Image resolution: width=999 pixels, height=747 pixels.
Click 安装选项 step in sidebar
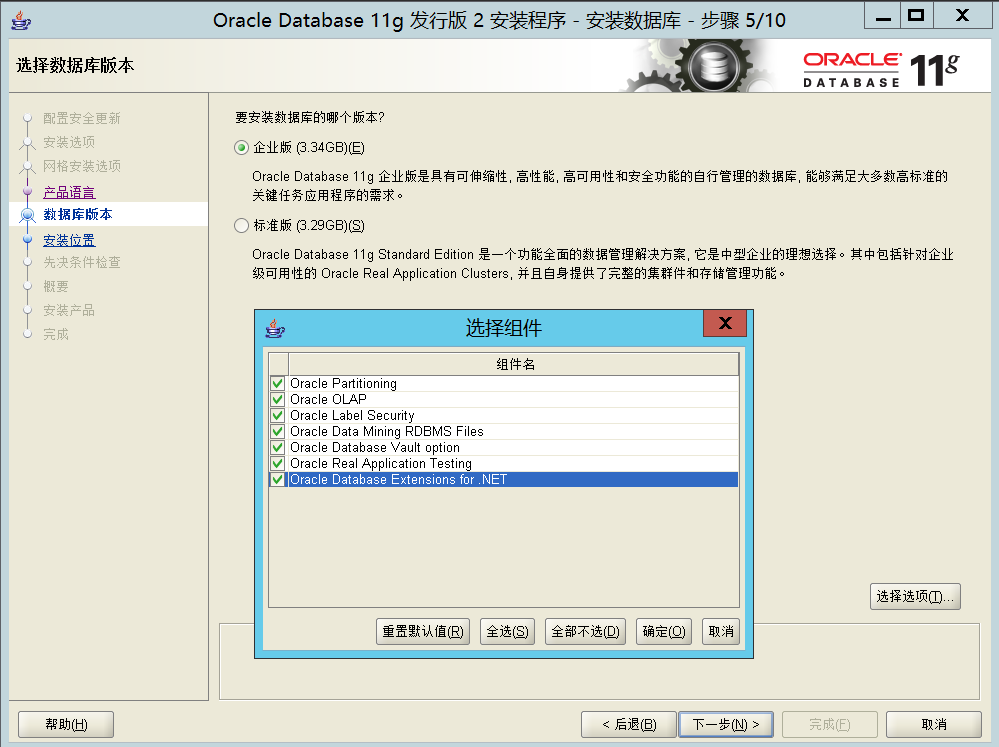click(69, 142)
